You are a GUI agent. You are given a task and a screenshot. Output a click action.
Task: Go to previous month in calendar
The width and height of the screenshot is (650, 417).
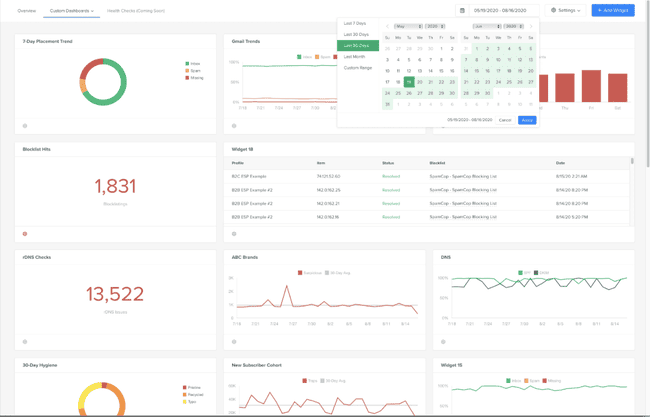(x=388, y=27)
